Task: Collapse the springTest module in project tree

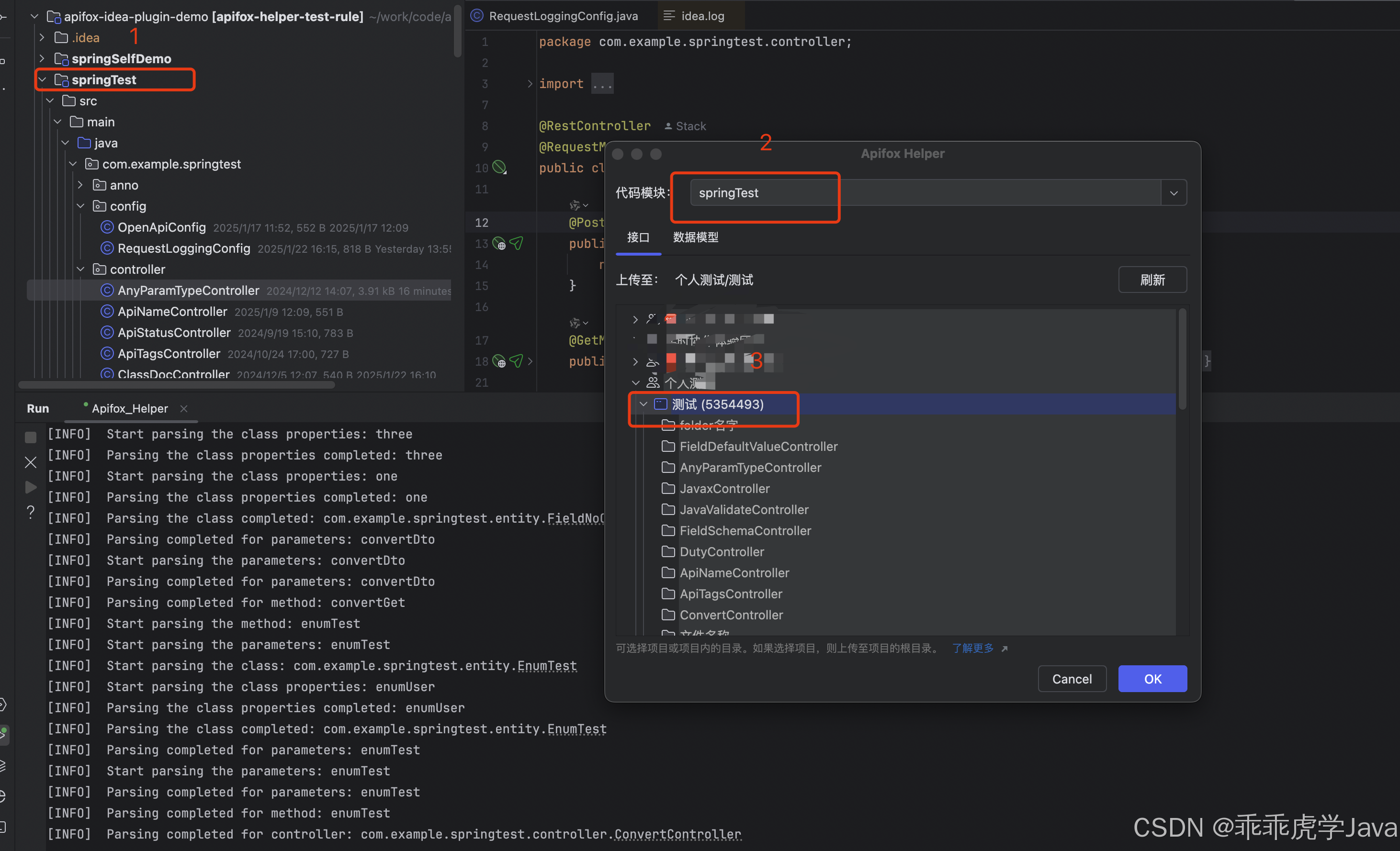Action: (43, 79)
